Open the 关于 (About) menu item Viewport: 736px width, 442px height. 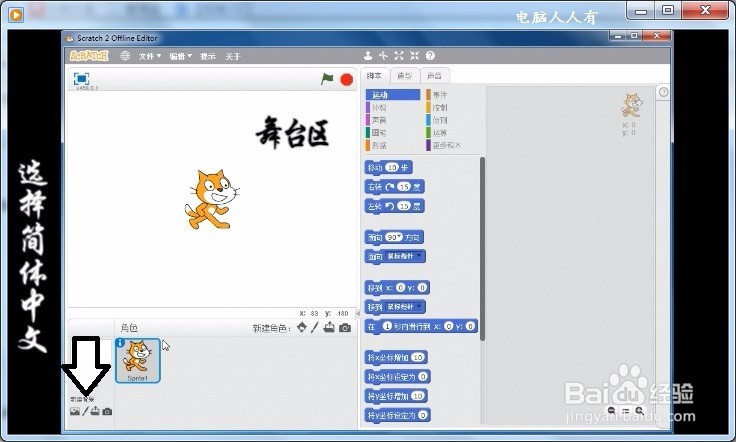tap(232, 56)
